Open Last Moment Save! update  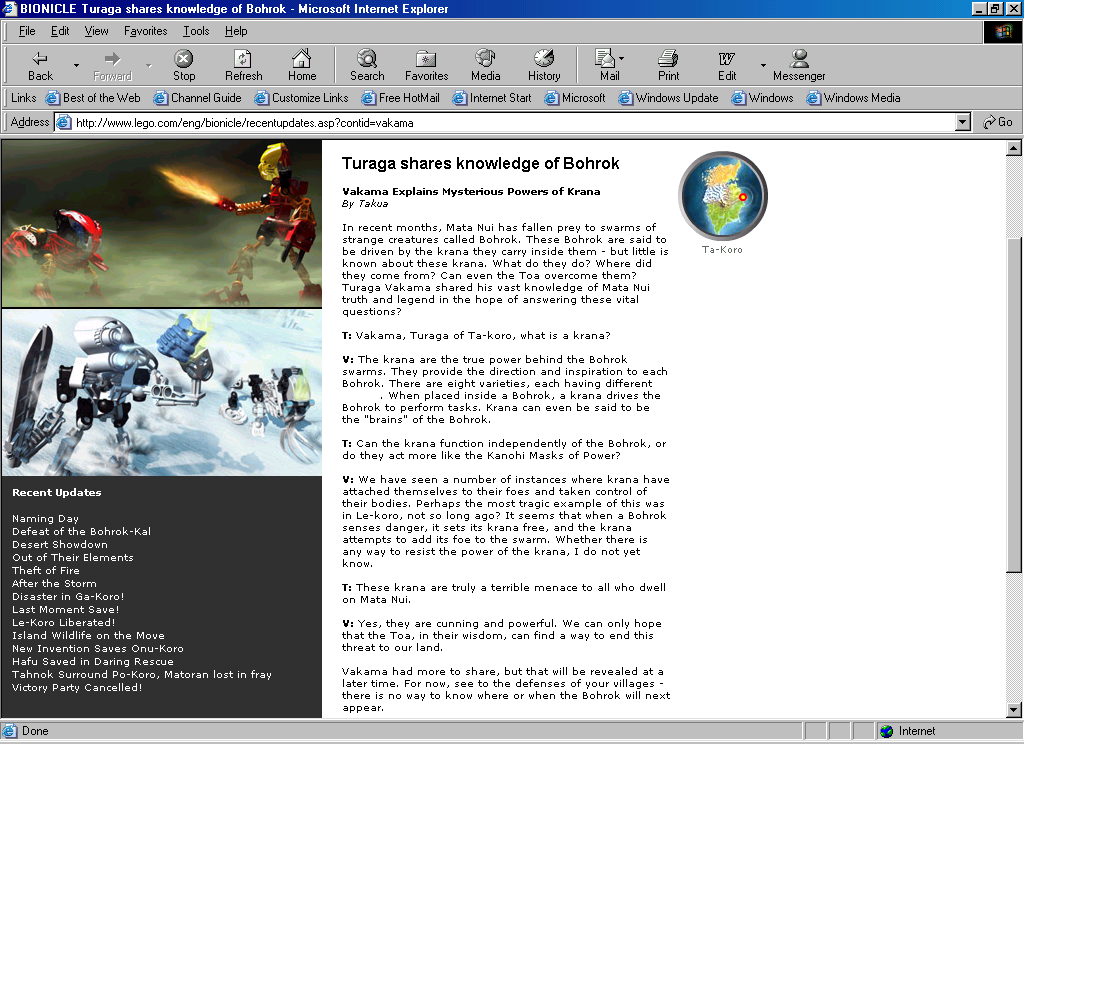coord(65,609)
